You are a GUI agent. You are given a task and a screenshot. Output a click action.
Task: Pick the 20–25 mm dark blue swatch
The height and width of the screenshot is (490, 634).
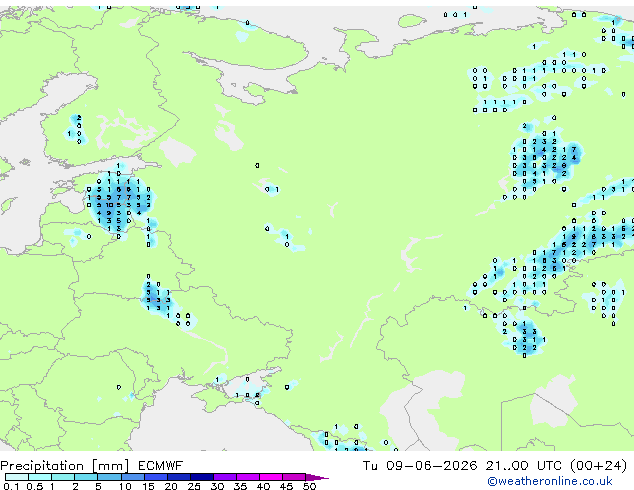click(x=179, y=477)
